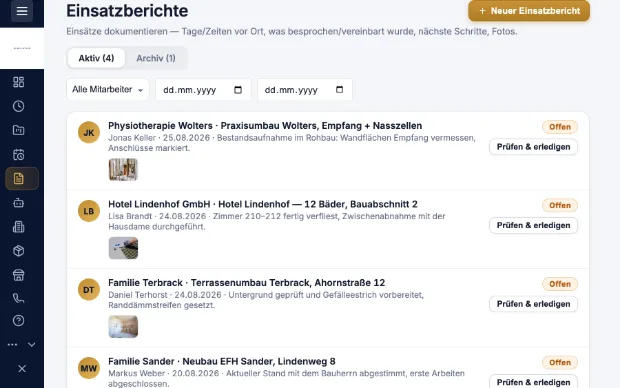Open the robot assistant icon
This screenshot has height=388, width=620.
(19, 203)
